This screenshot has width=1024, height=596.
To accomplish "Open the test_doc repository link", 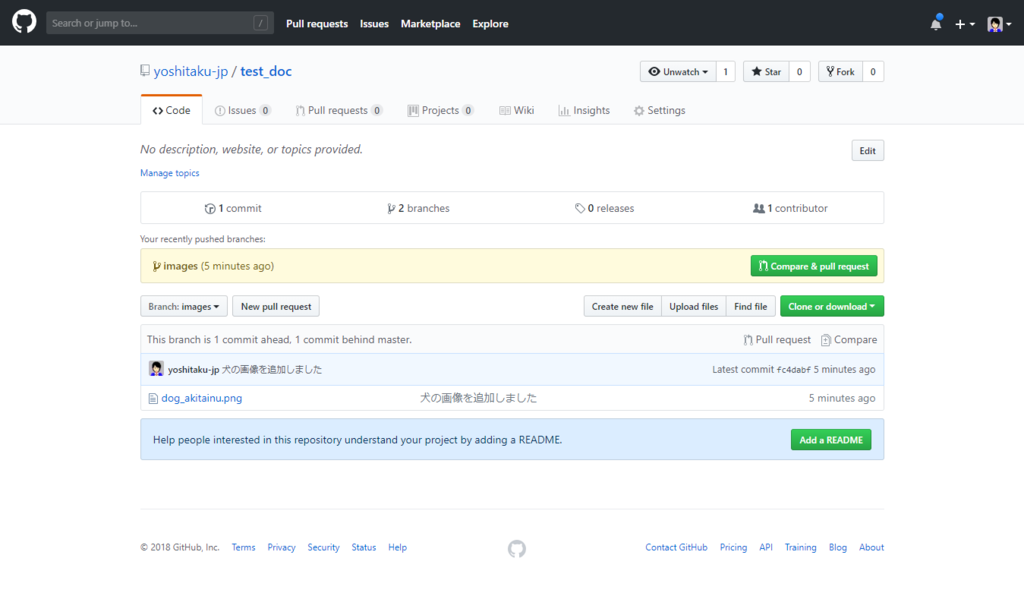I will [266, 71].
